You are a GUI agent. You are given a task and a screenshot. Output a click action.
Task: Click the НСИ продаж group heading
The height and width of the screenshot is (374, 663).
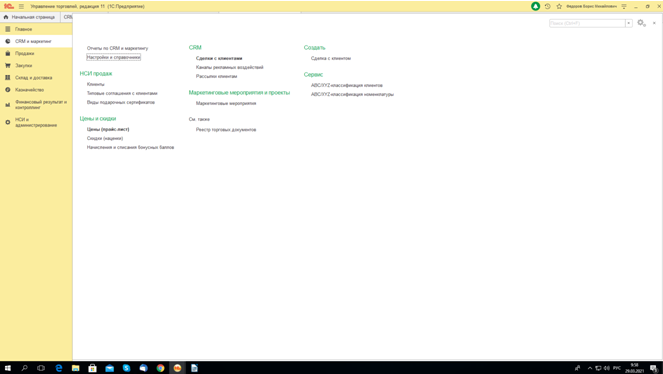pos(96,74)
